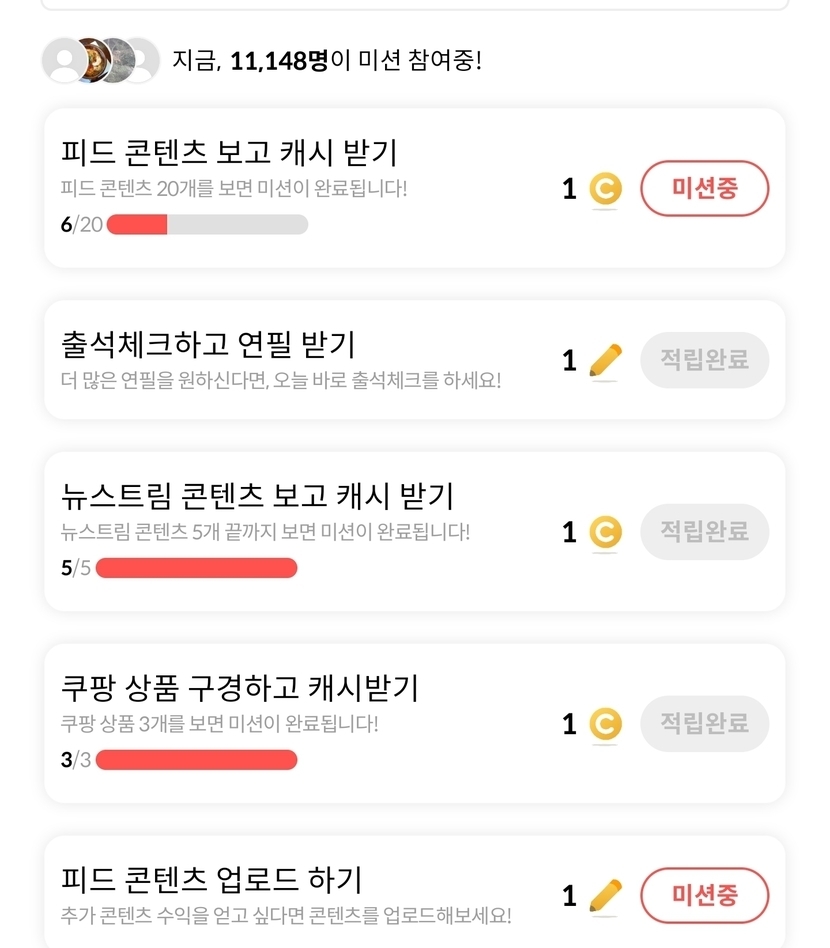Open the 피드 콘텐츠 보고 캐시 받기 title
This screenshot has height=948, width=830.
[x=230, y=153]
